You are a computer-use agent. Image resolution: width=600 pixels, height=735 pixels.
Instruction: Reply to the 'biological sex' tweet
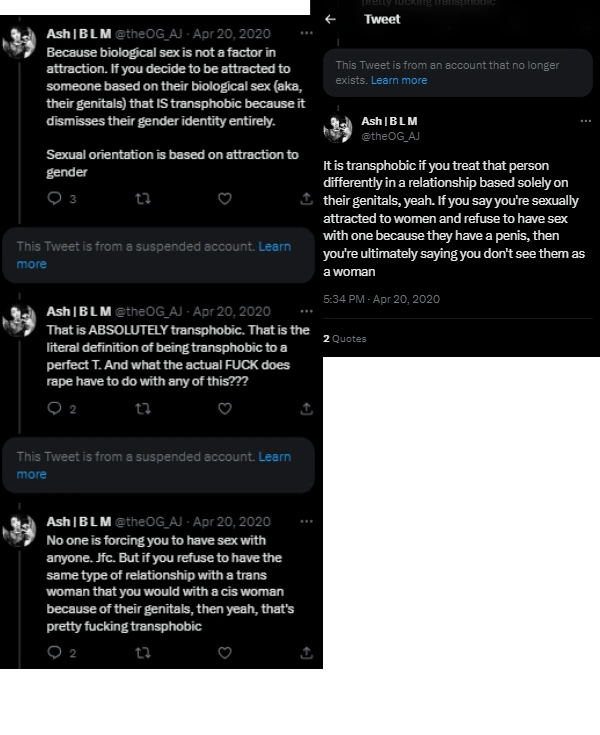pyautogui.click(x=55, y=199)
